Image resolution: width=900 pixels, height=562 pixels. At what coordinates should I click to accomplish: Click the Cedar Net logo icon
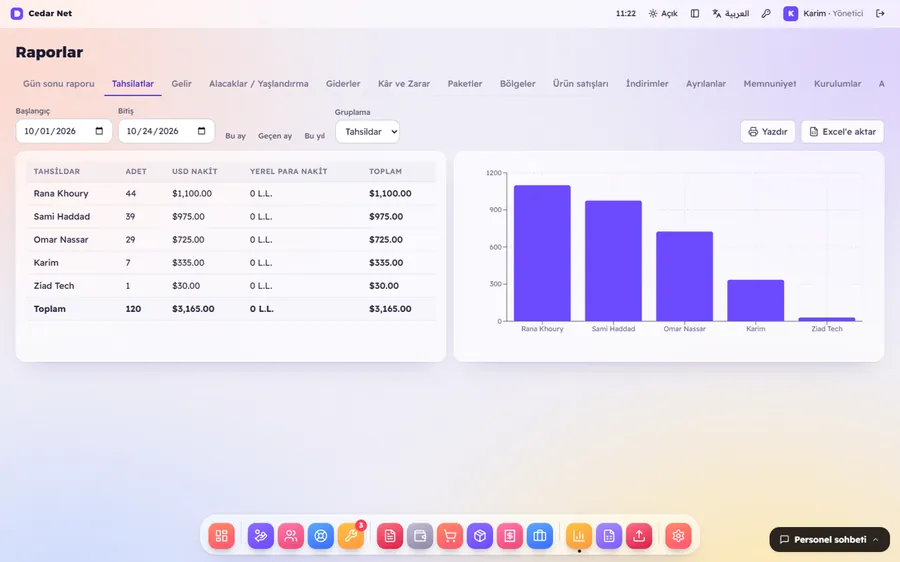tap(17, 13)
